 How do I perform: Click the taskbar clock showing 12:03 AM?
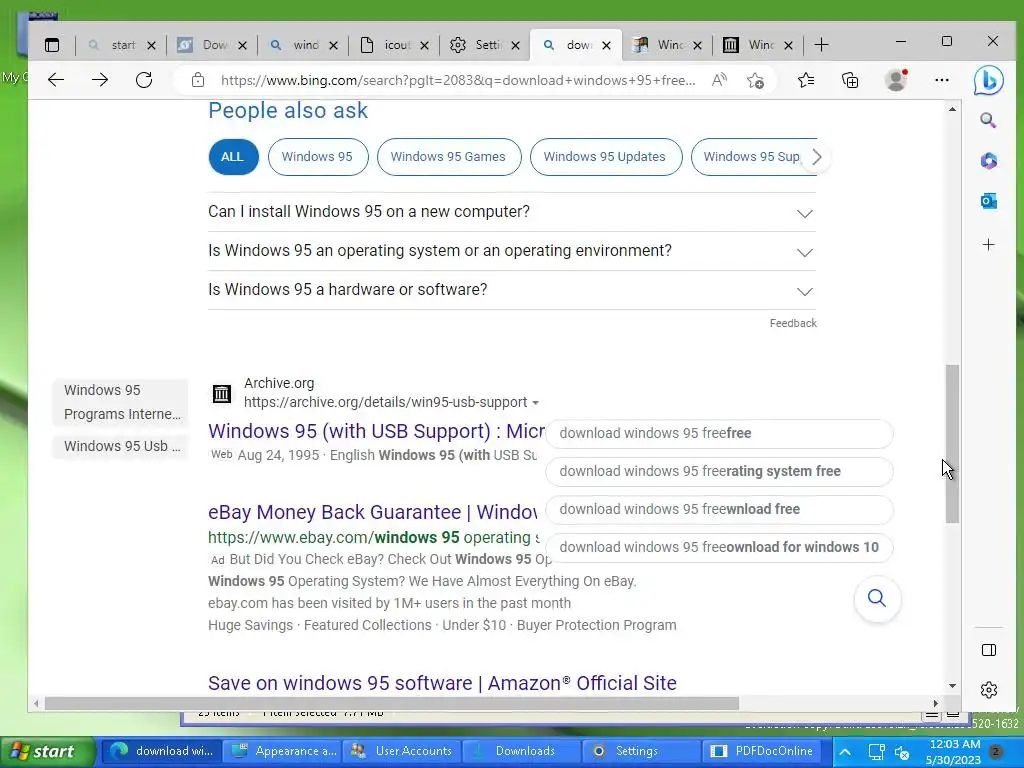click(954, 752)
